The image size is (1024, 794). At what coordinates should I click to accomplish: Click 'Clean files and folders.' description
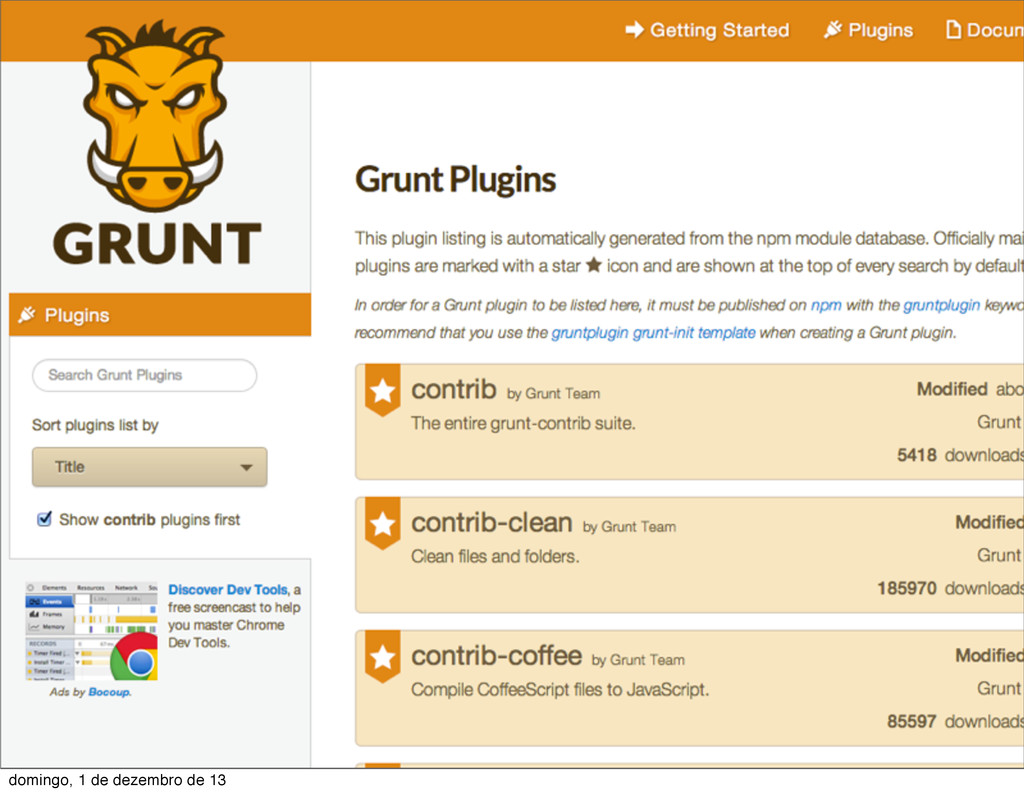(x=495, y=557)
